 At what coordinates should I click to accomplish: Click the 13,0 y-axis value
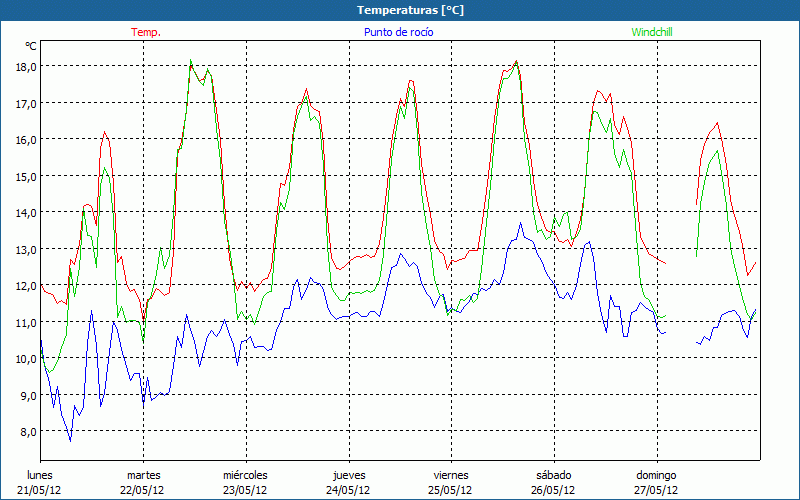pyautogui.click(x=25, y=249)
